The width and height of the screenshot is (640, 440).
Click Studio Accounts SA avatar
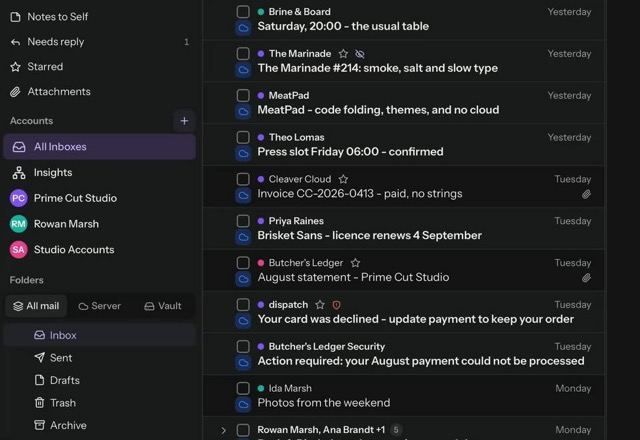coord(18,250)
